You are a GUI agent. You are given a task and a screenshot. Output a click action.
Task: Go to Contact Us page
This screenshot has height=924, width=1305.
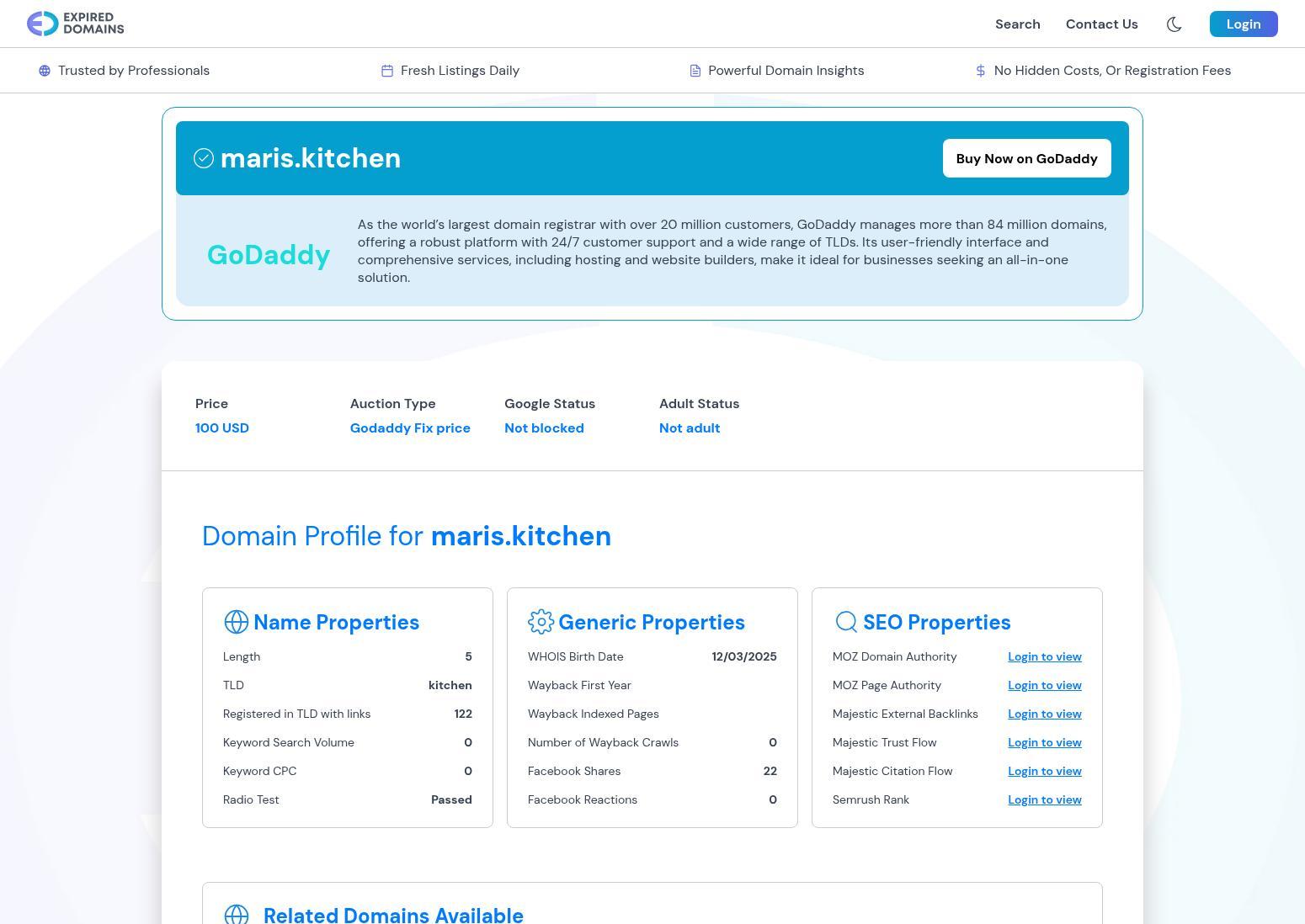[x=1102, y=24]
